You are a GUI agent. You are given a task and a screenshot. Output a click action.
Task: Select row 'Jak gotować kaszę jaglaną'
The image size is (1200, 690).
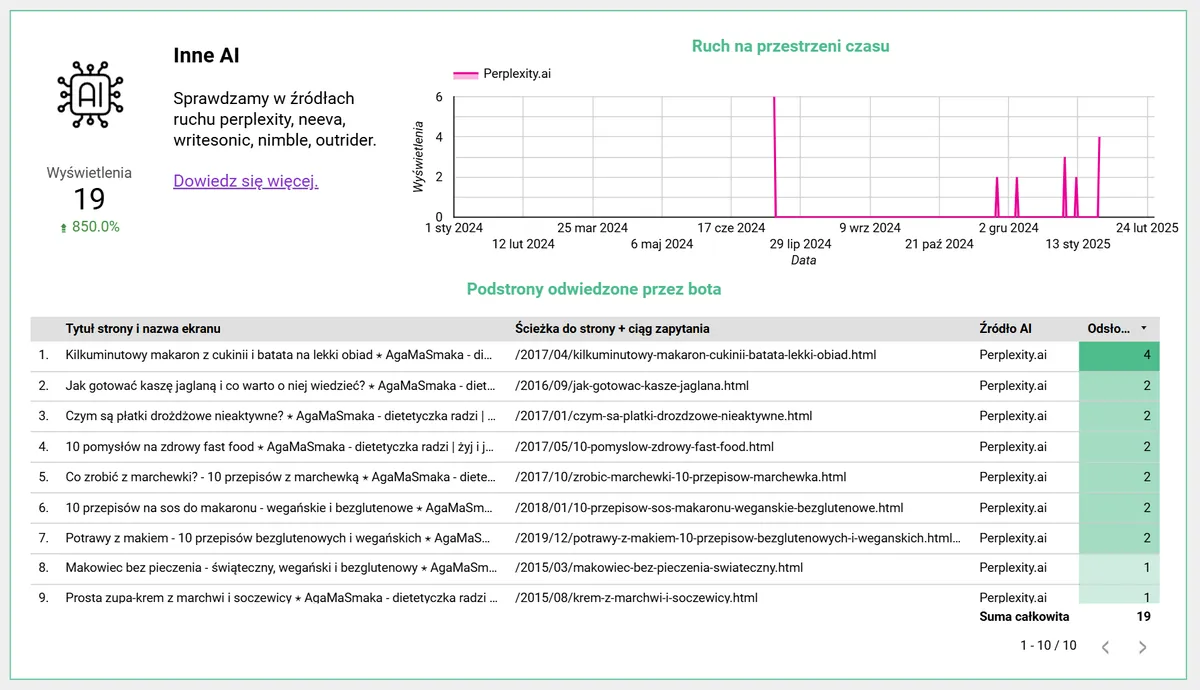[x=595, y=385]
